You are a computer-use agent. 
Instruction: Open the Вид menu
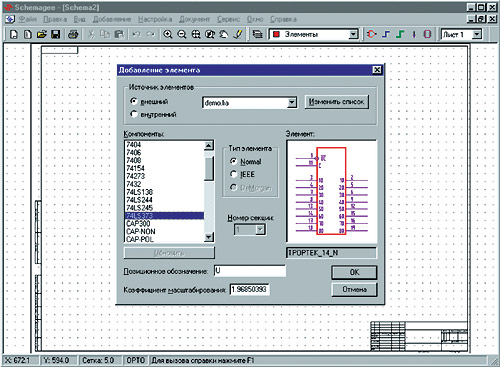pyautogui.click(x=79, y=19)
